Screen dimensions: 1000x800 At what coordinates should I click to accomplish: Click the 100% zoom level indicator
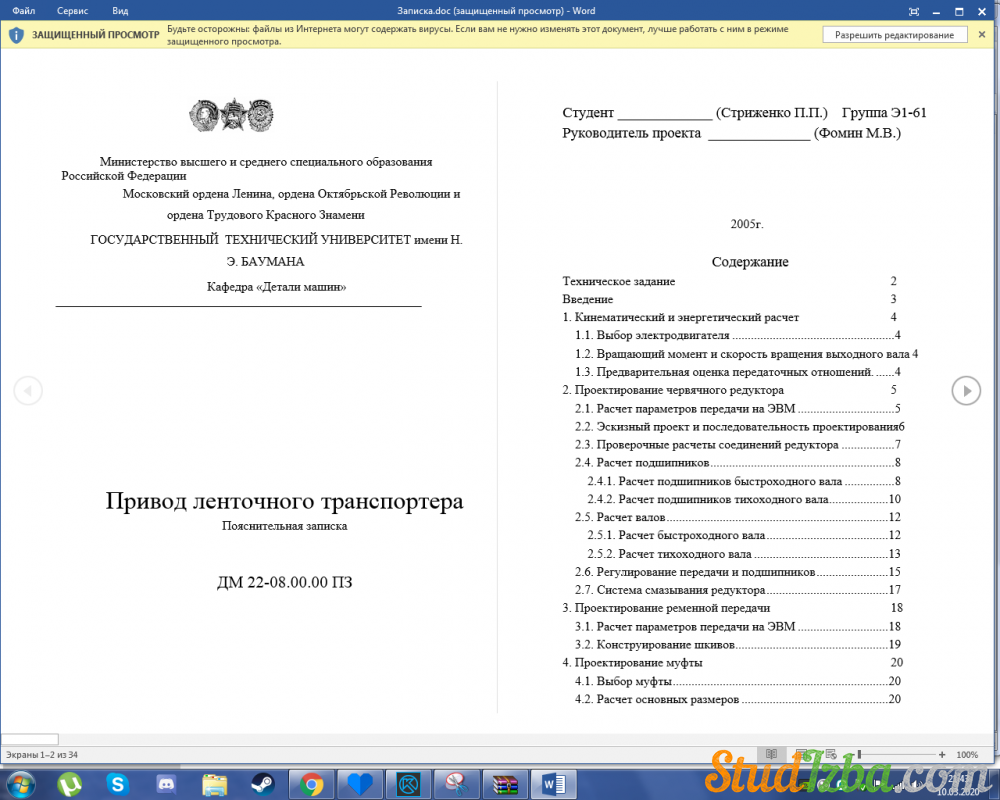[x=967, y=754]
